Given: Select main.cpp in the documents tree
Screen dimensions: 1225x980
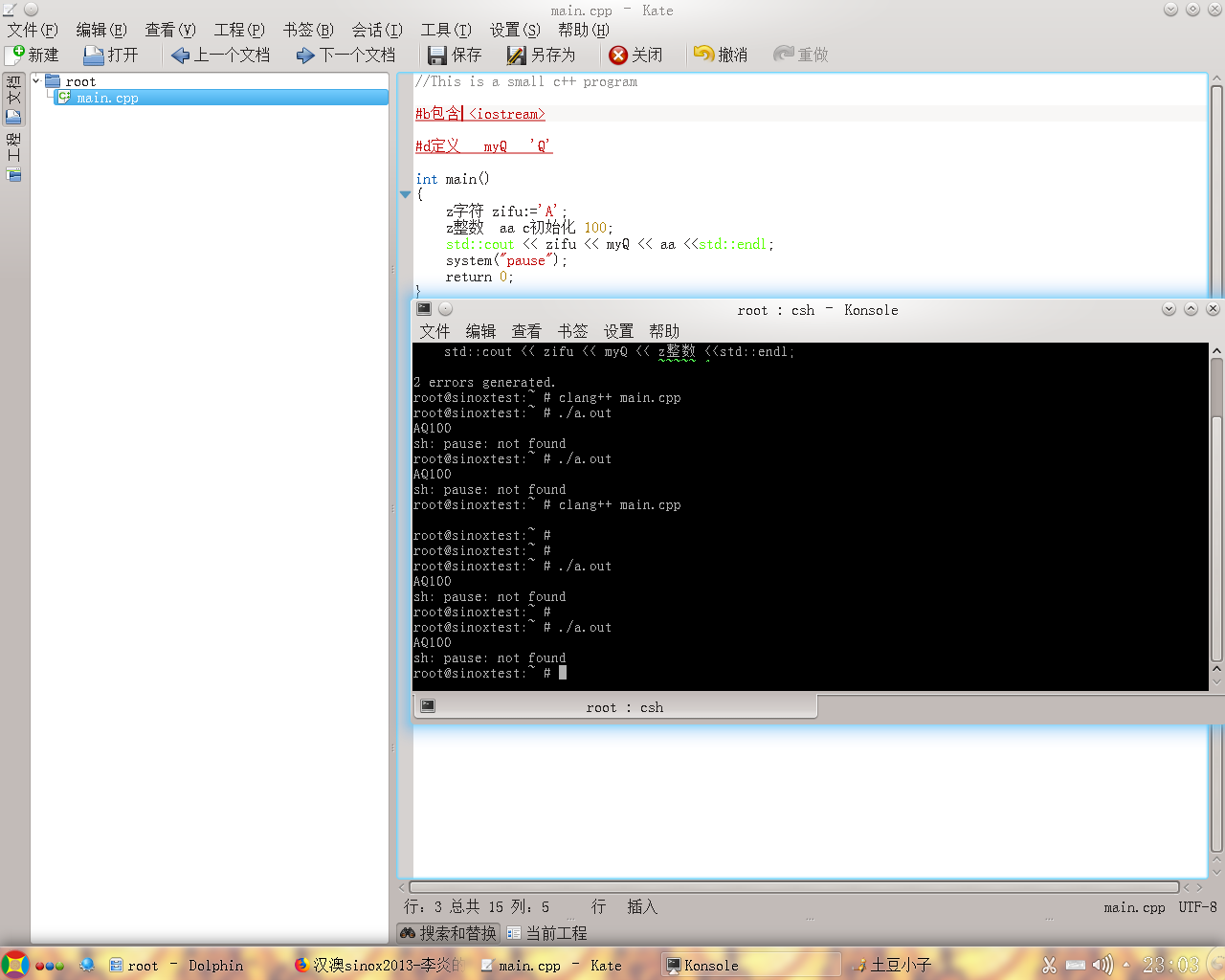Looking at the screenshot, I should (x=221, y=98).
